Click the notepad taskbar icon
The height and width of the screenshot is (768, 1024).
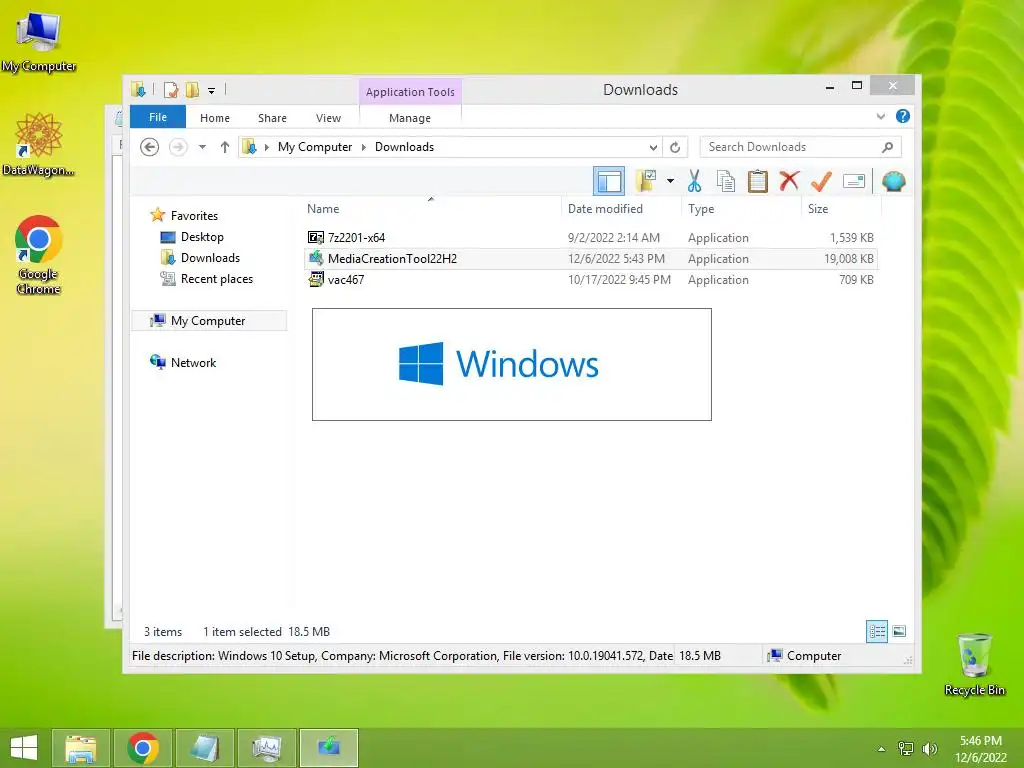[x=204, y=748]
